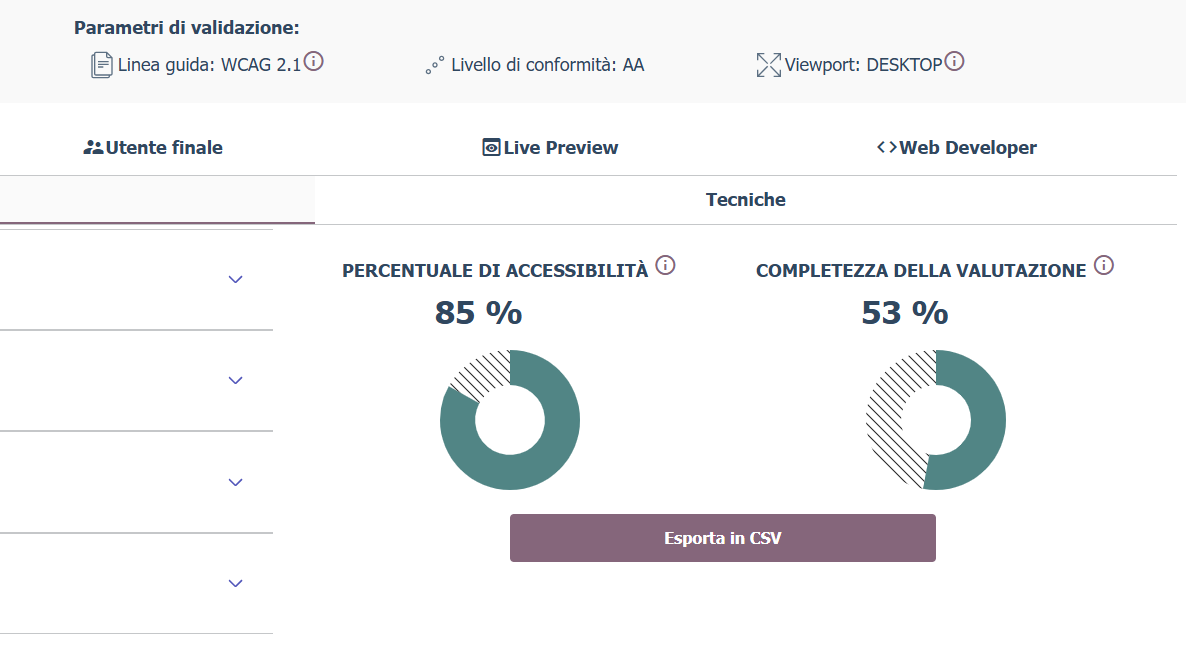Click the document icon beside Linea guida
The height and width of the screenshot is (648, 1186).
coord(101,66)
